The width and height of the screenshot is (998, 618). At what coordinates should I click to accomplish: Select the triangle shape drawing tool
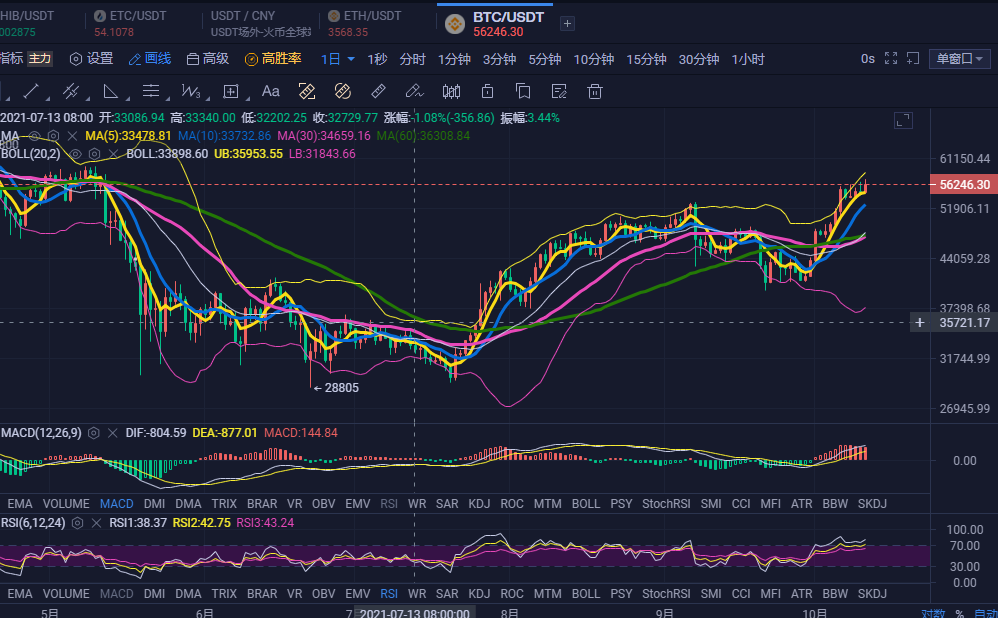110,92
